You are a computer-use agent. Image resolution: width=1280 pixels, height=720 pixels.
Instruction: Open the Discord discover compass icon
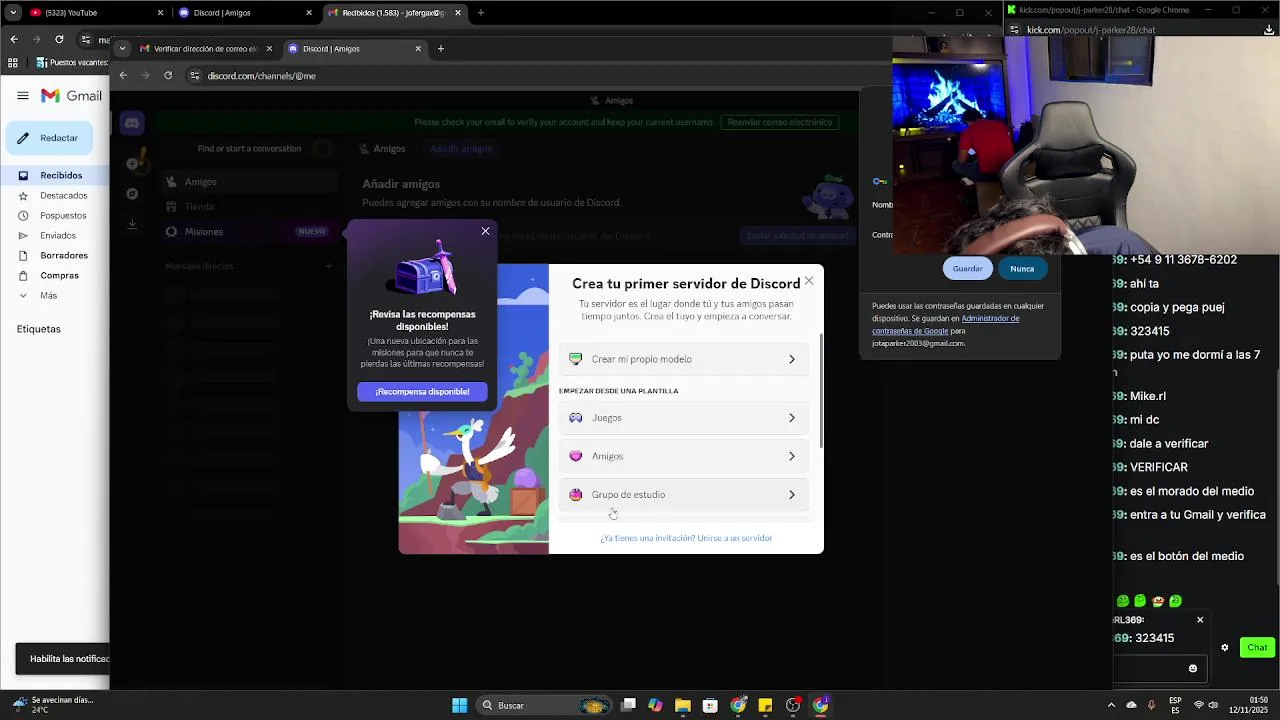tap(132, 194)
